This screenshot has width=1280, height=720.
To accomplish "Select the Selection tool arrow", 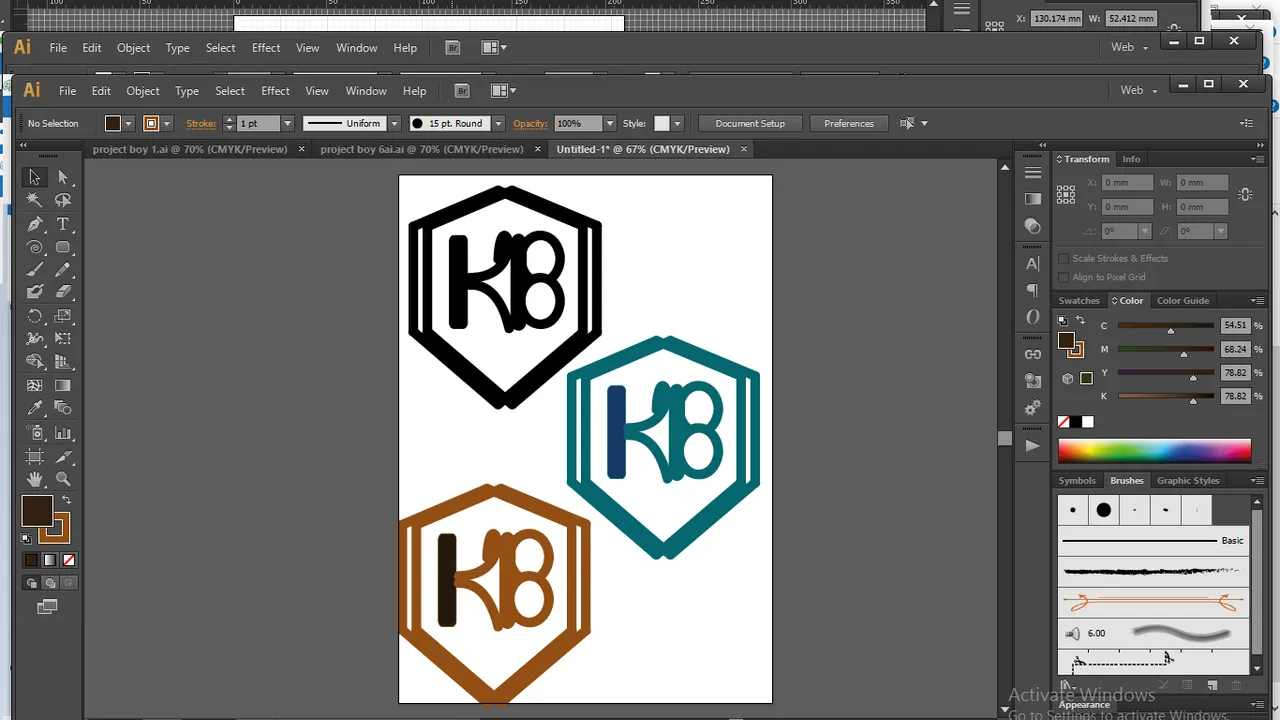I will tap(35, 177).
